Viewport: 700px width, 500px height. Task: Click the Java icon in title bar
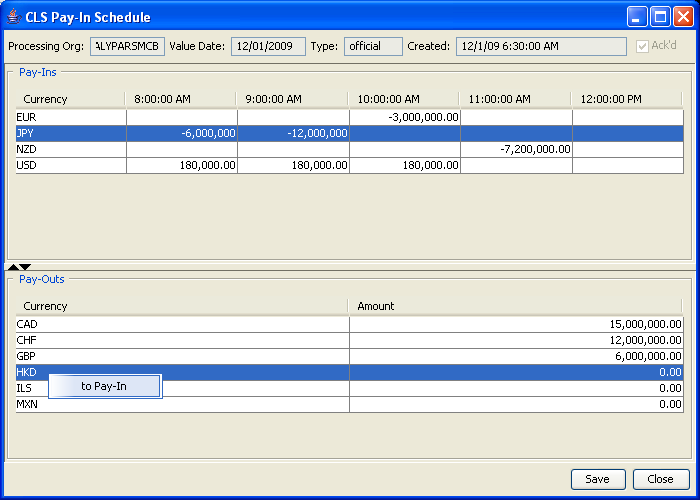[14, 17]
